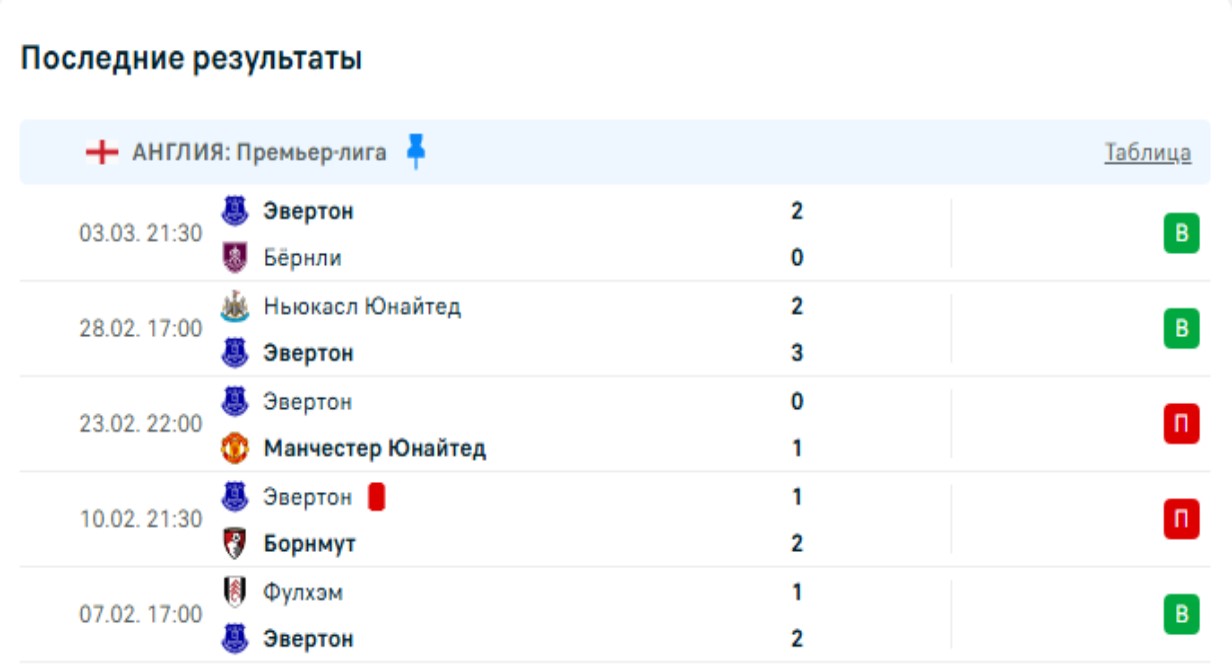Viewport: 1232px width, 667px height.
Task: Click the Последние результаты heading
Action: tap(191, 59)
